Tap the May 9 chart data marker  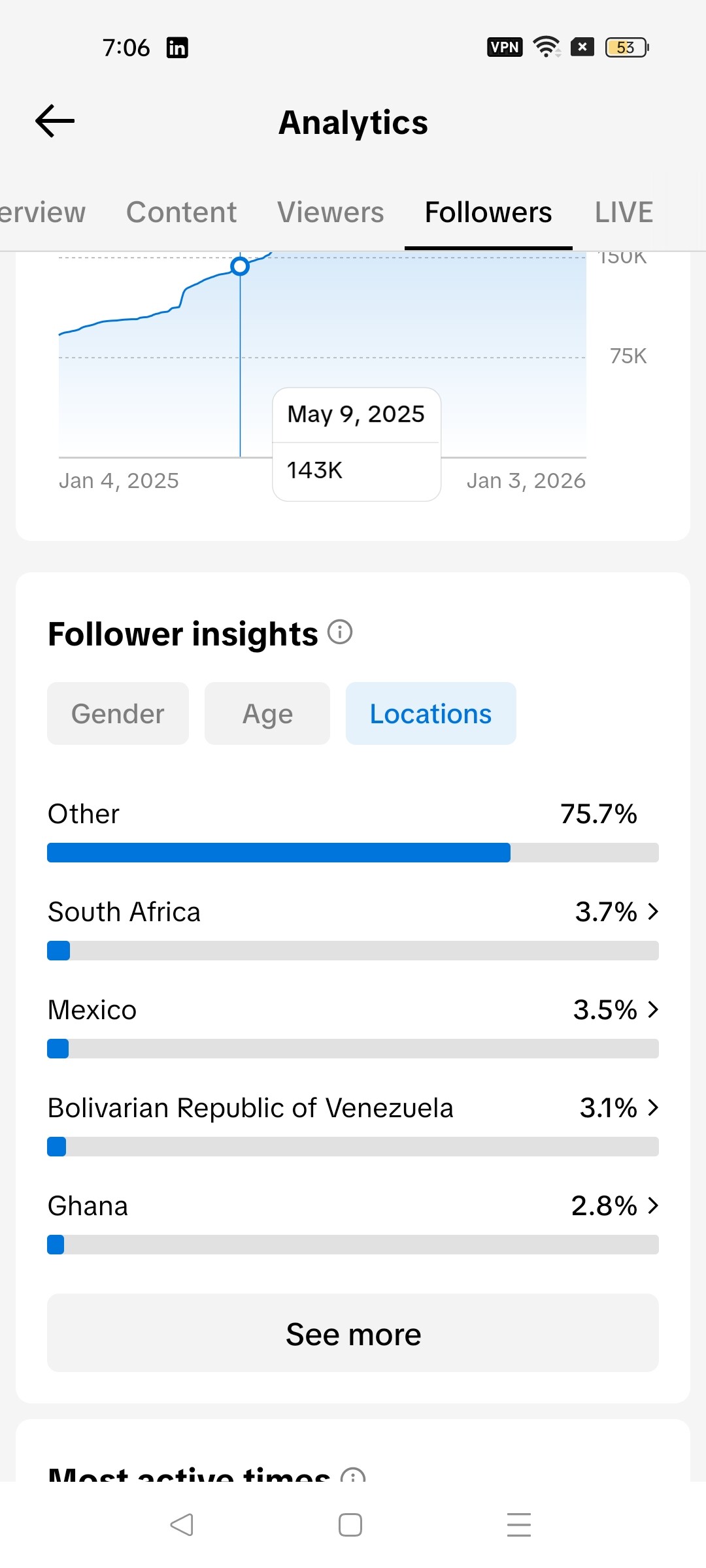240,267
